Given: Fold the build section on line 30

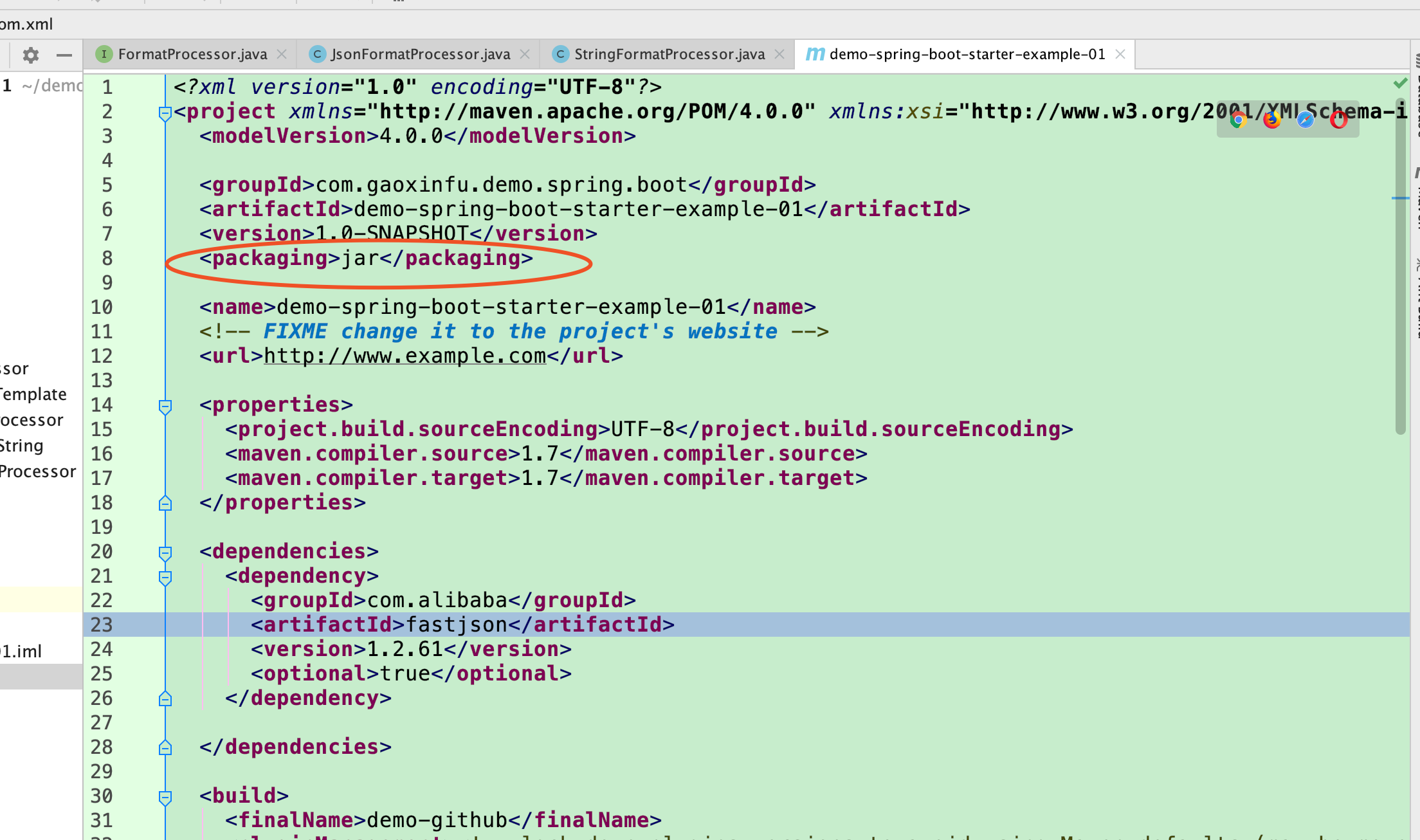Looking at the screenshot, I should (x=165, y=797).
